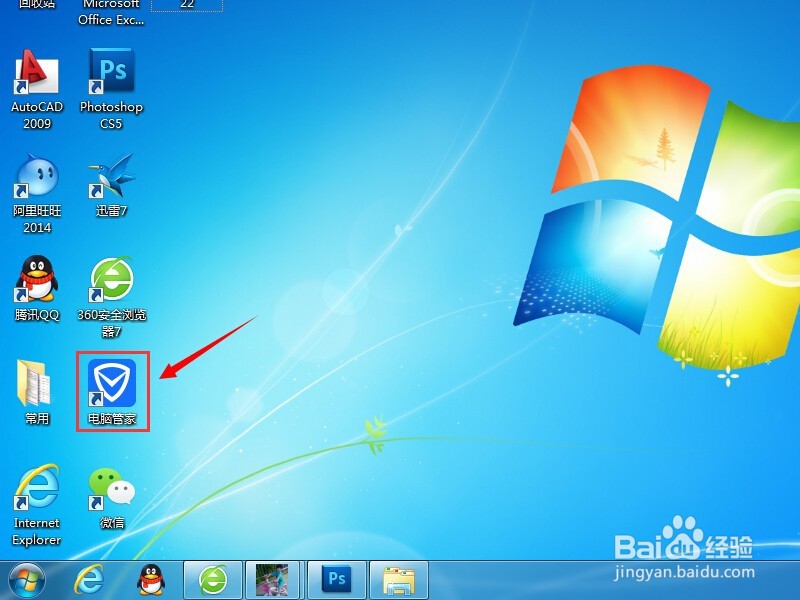Open Internet Explorer from the taskbar

(89, 581)
